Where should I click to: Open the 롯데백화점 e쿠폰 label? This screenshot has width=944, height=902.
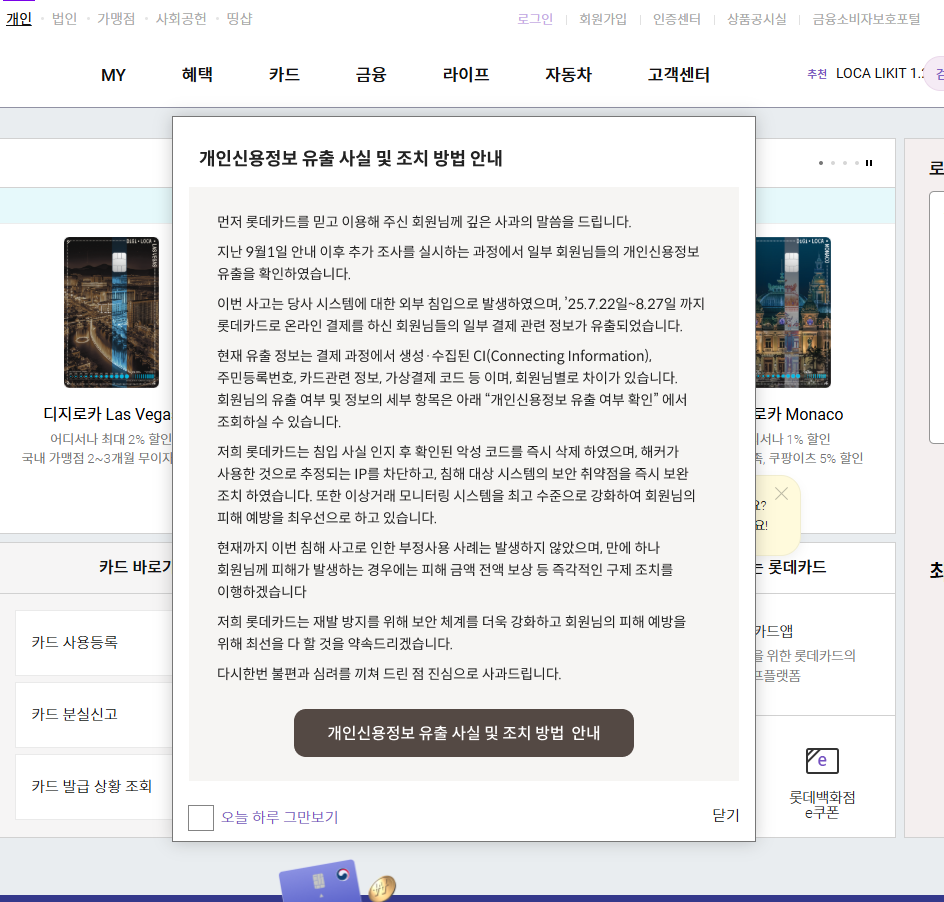coord(822,805)
